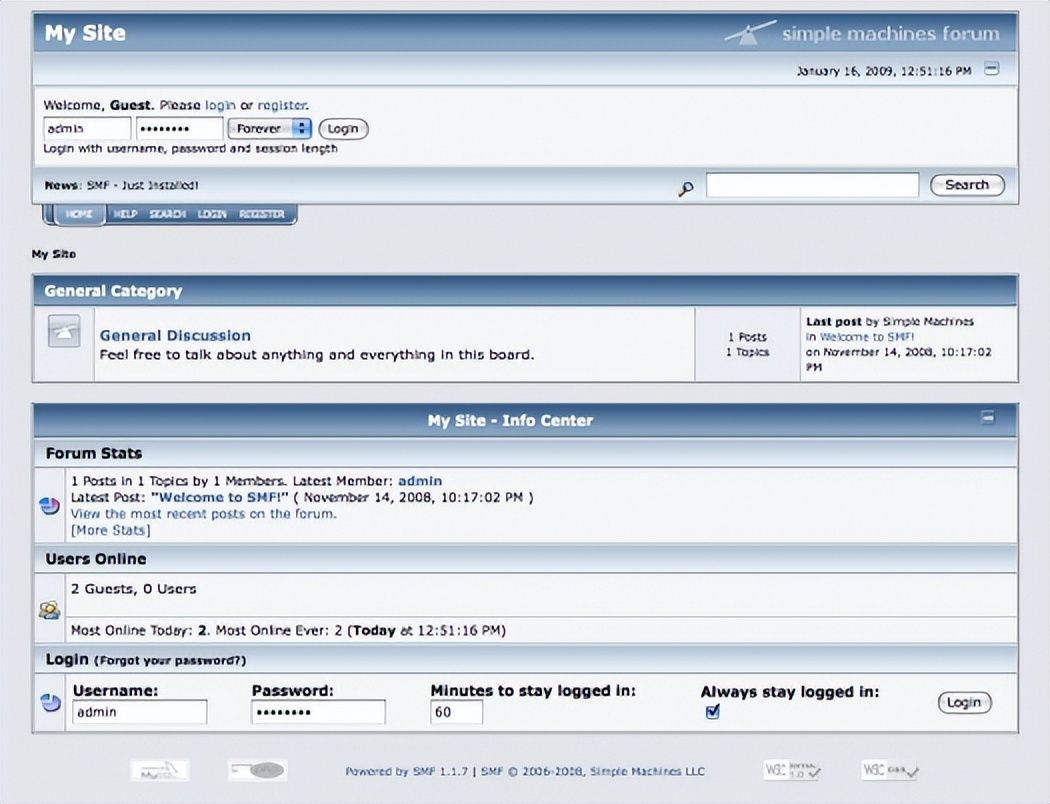Click the Search button
This screenshot has height=804, width=1050.
click(x=967, y=185)
